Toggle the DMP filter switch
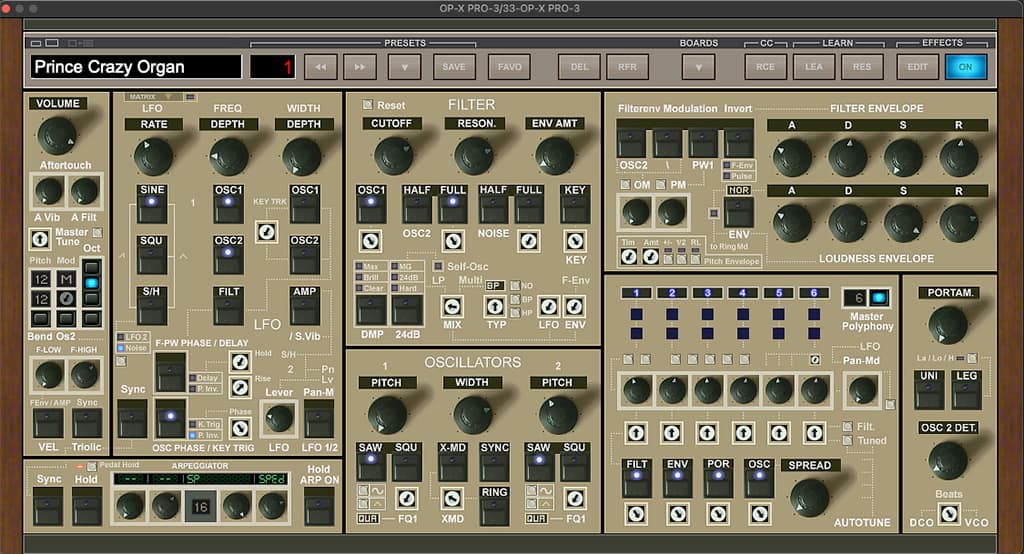The width and height of the screenshot is (1024, 554). [x=371, y=310]
